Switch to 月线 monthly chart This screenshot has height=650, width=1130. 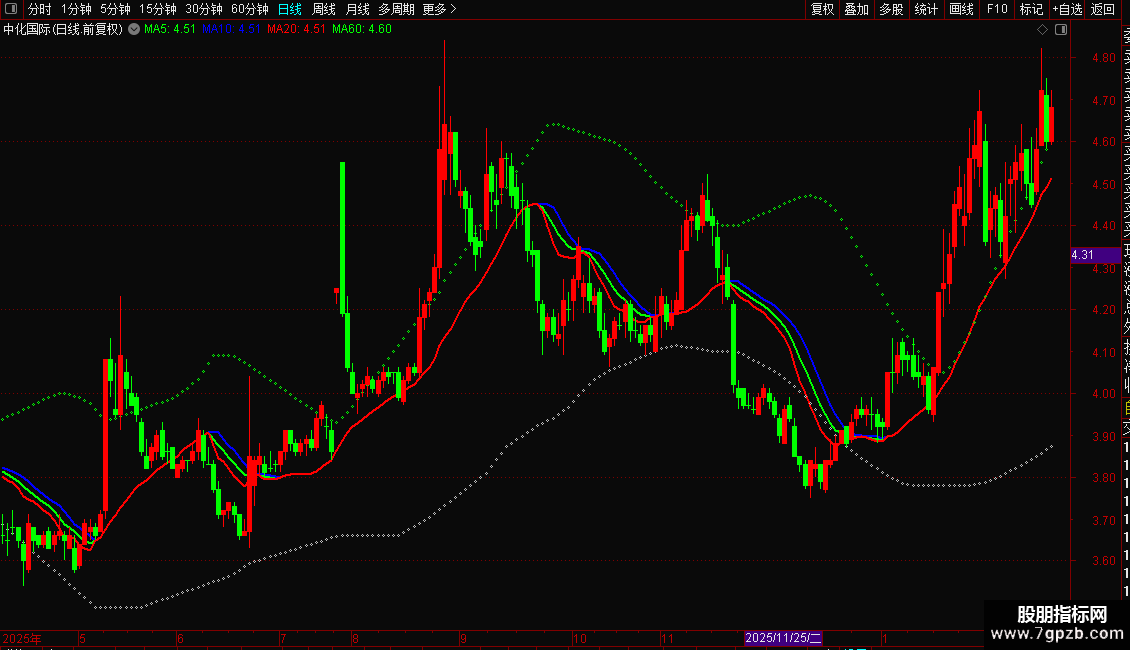pos(358,9)
